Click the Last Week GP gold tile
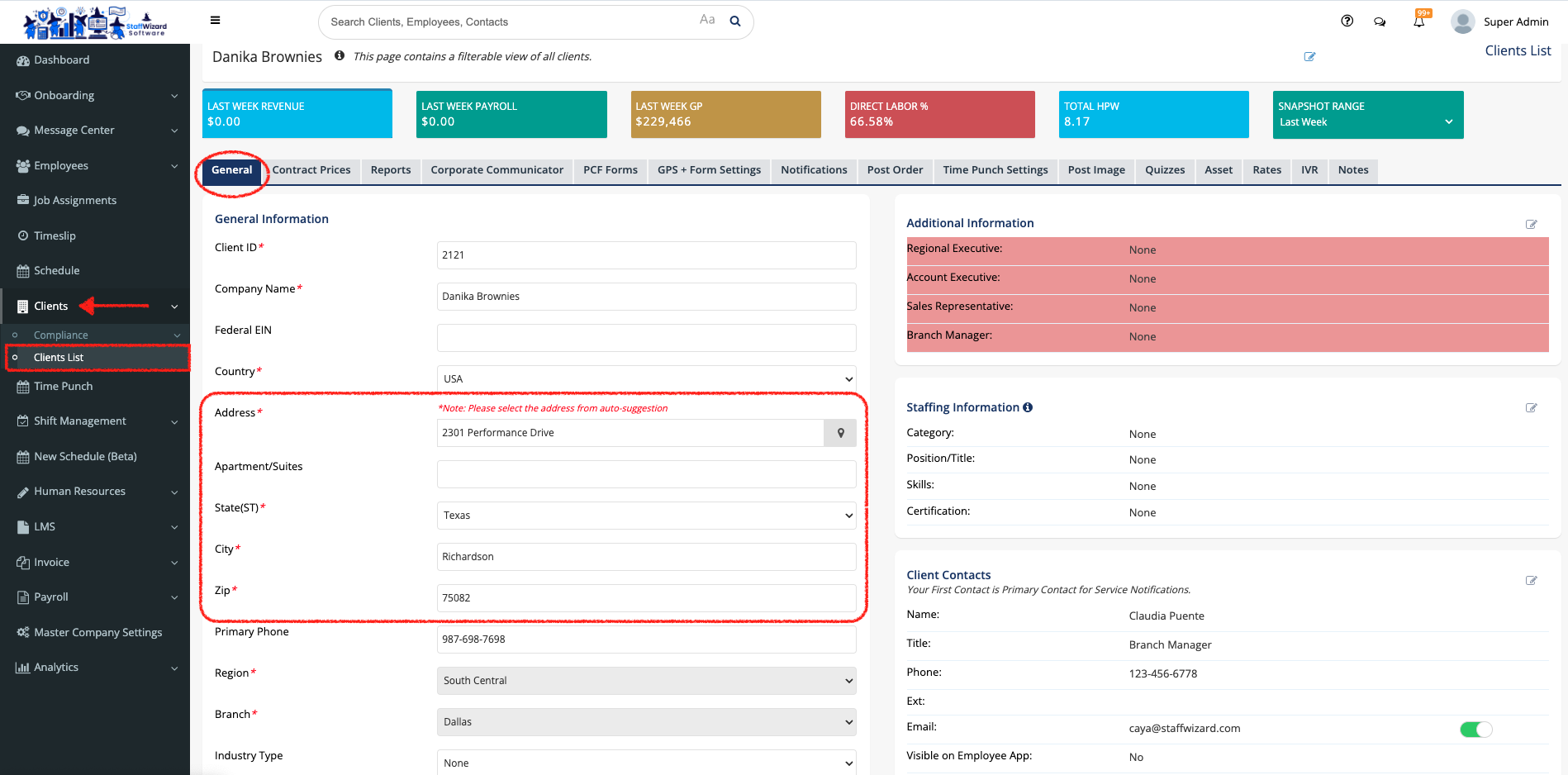 coord(725,115)
